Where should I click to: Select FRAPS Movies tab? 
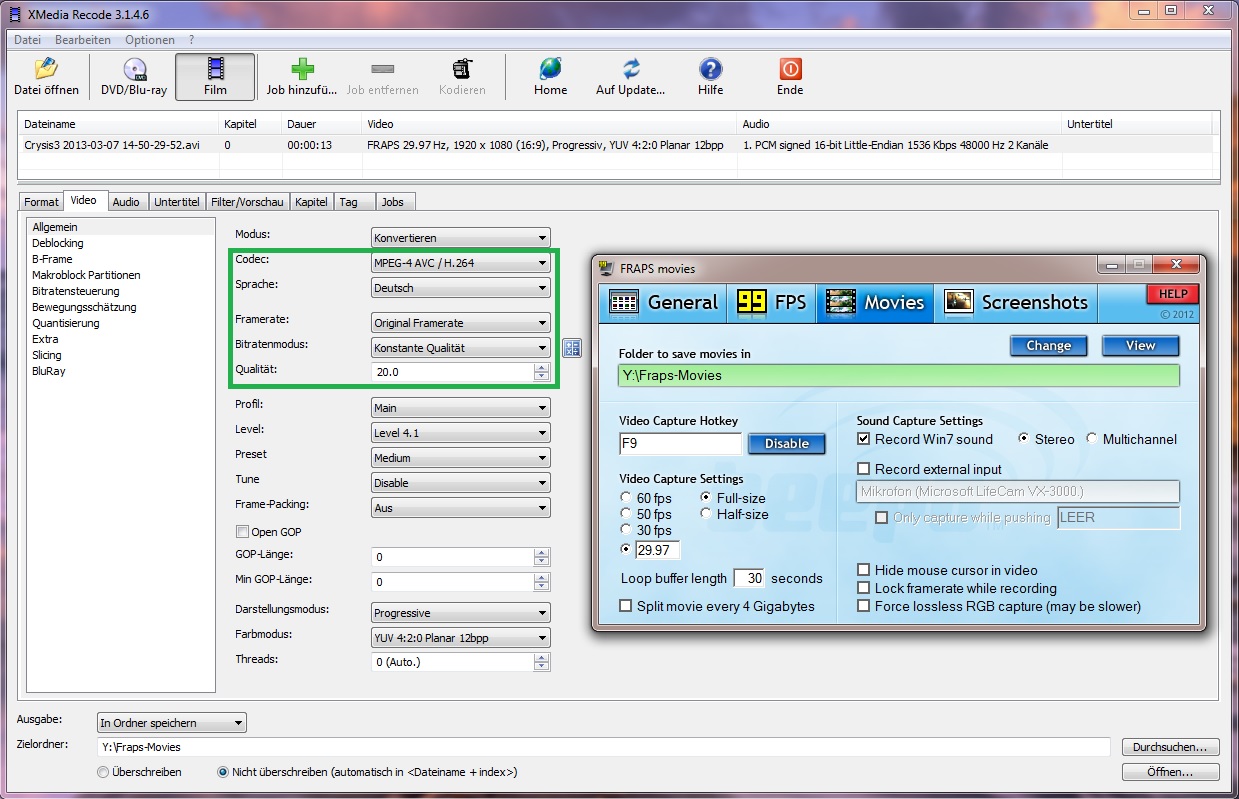(875, 302)
